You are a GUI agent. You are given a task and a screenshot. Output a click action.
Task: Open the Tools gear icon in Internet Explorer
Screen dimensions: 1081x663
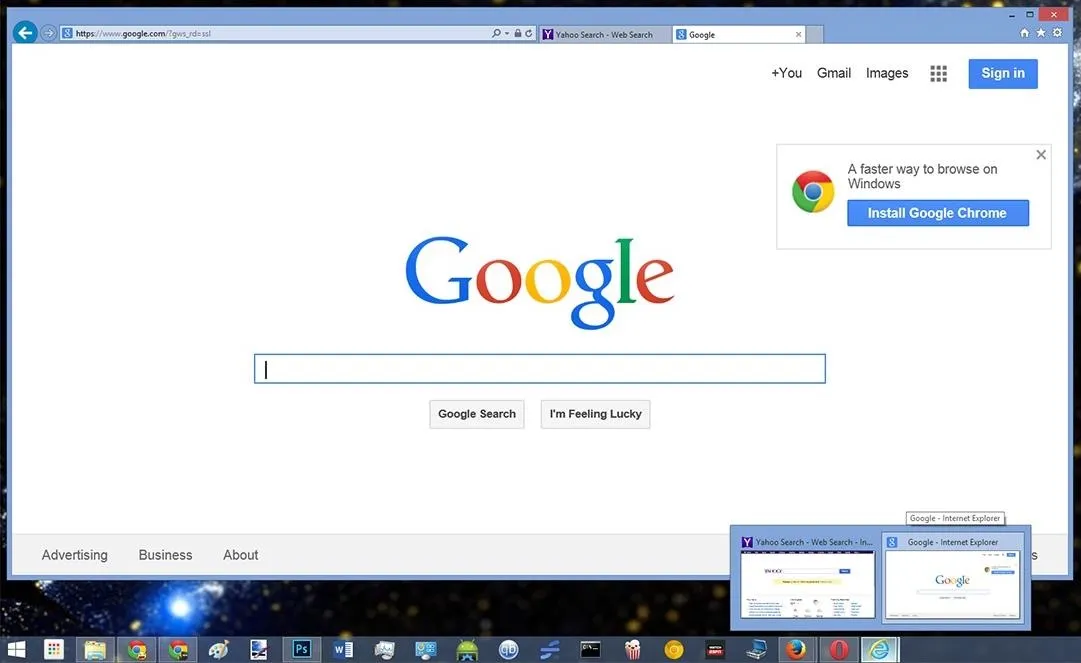pos(1058,32)
